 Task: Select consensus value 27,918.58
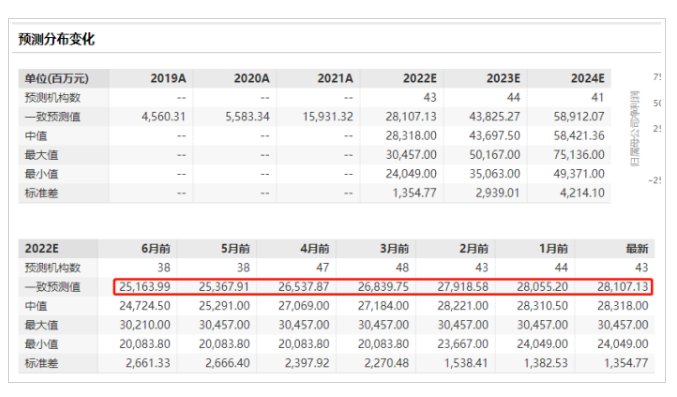(463, 287)
